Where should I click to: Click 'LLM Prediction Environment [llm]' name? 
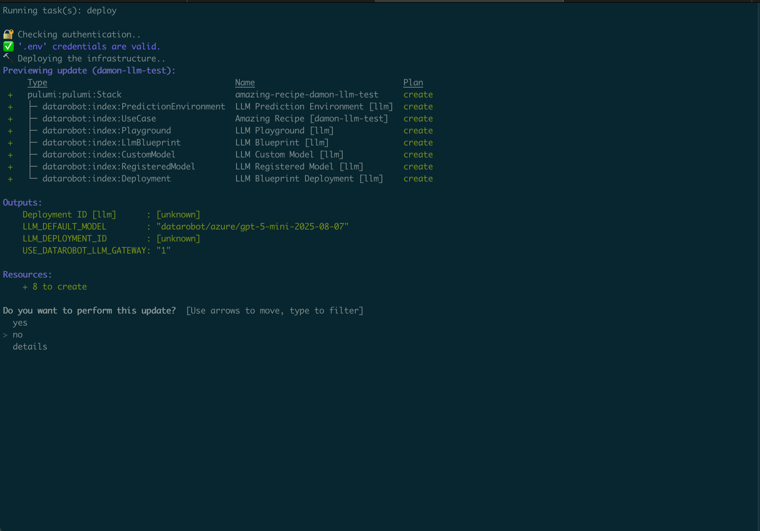click(314, 107)
